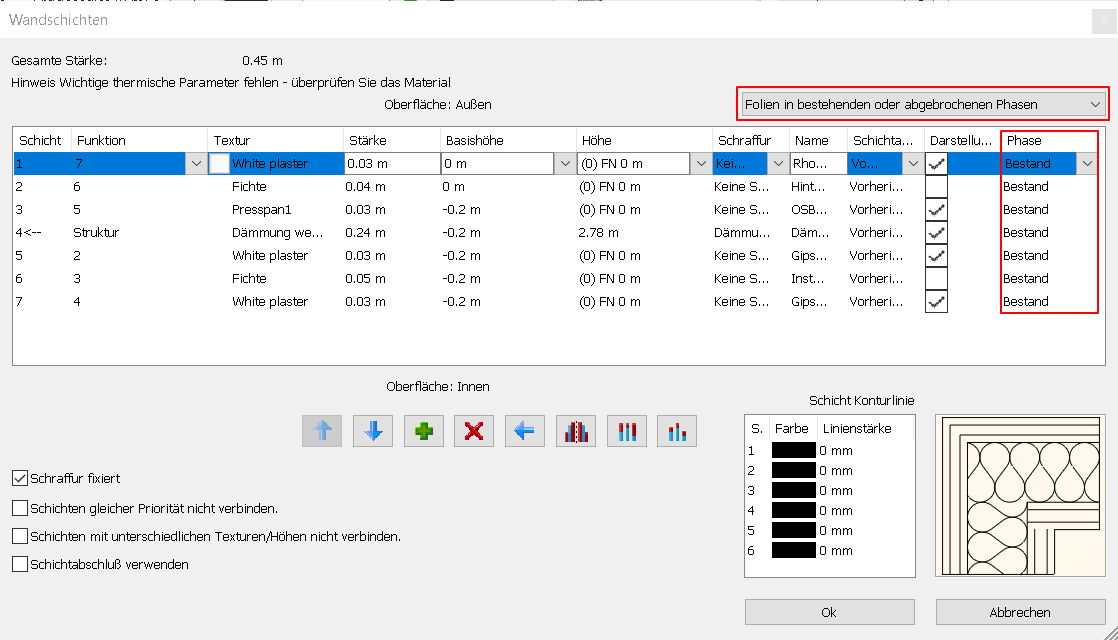The height and width of the screenshot is (640, 1118).
Task: Click the Stärke field showing 0.03 m in row 1
Action: pyautogui.click(x=392, y=164)
